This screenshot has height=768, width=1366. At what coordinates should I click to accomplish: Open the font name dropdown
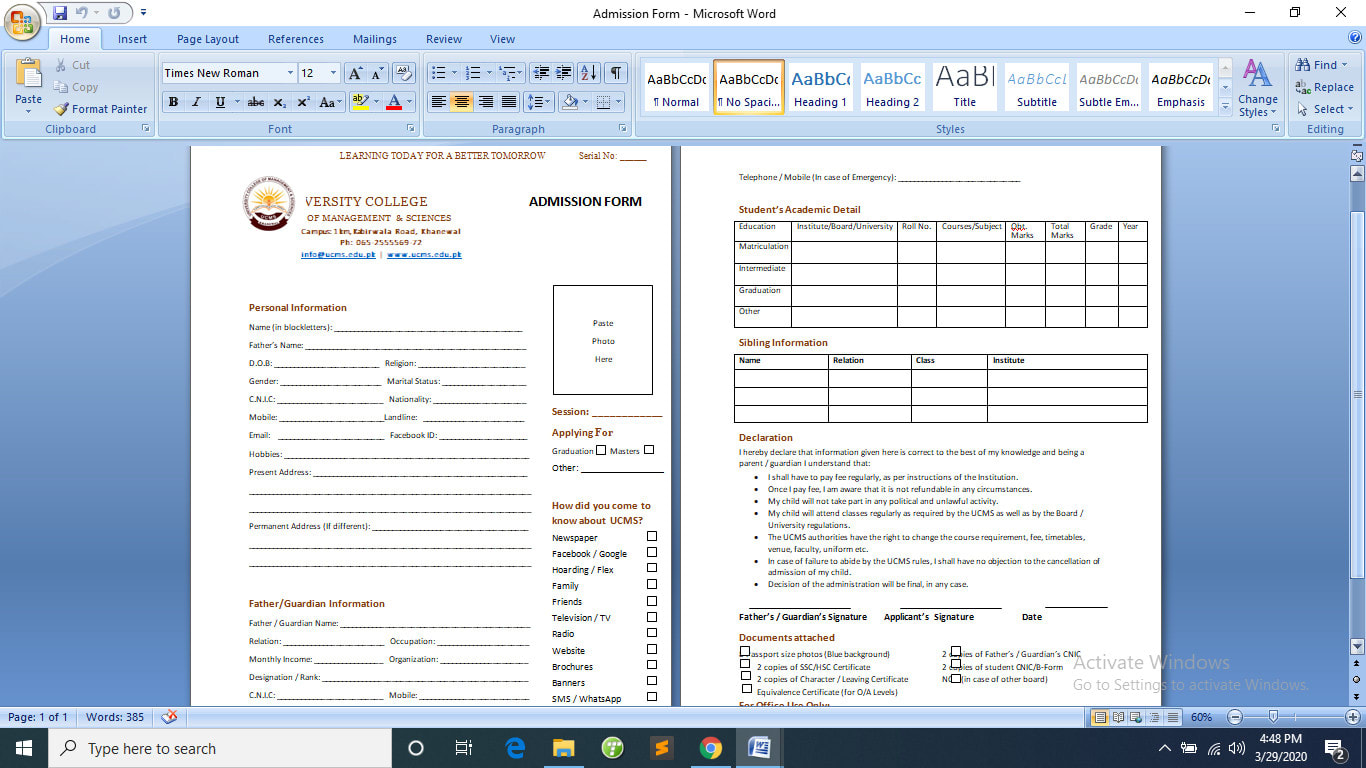coord(290,73)
